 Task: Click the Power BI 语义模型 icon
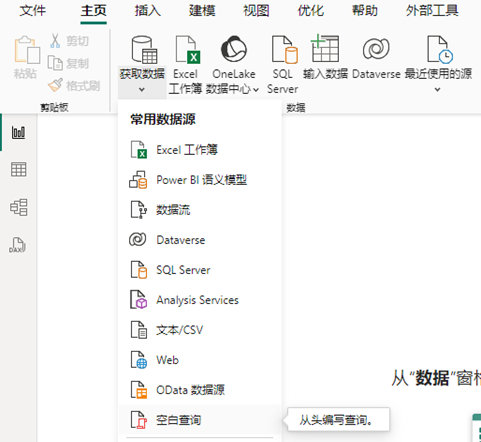pos(138,180)
